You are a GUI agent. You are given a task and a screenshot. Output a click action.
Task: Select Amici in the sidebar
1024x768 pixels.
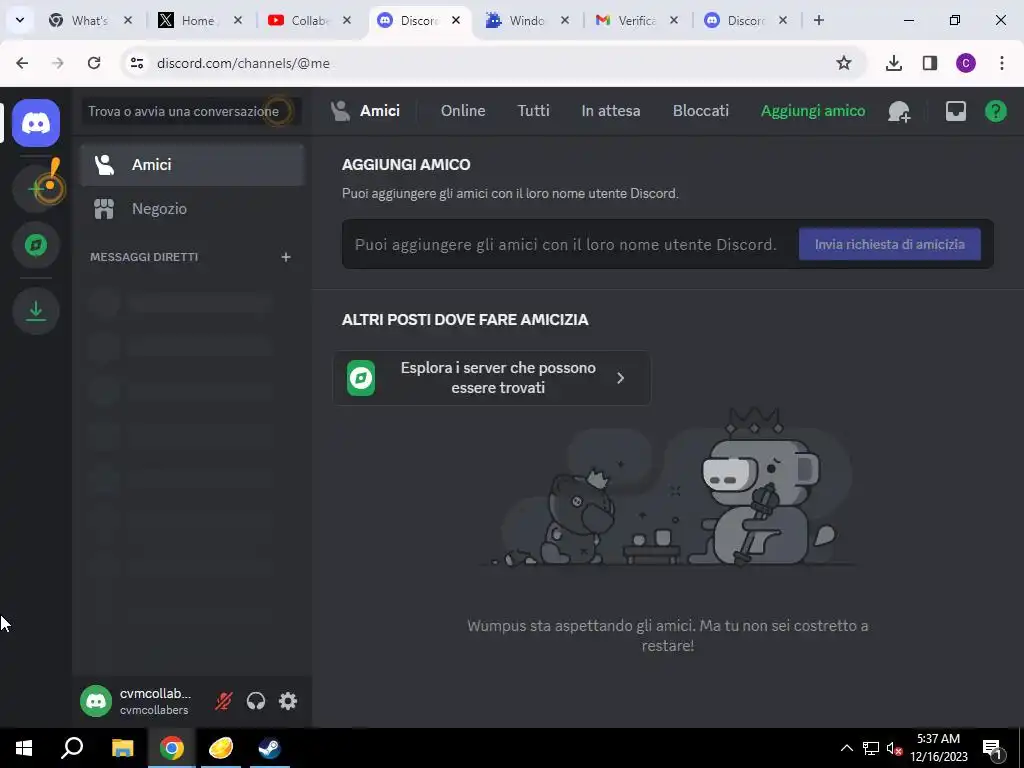[x=193, y=165]
